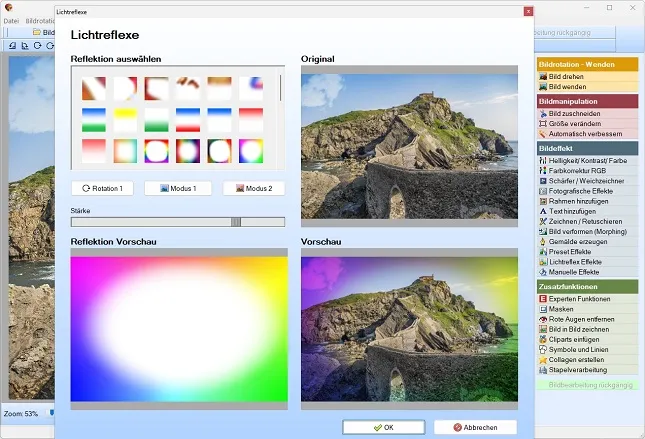Switch to Modus 2
645x439 pixels.
coord(254,188)
